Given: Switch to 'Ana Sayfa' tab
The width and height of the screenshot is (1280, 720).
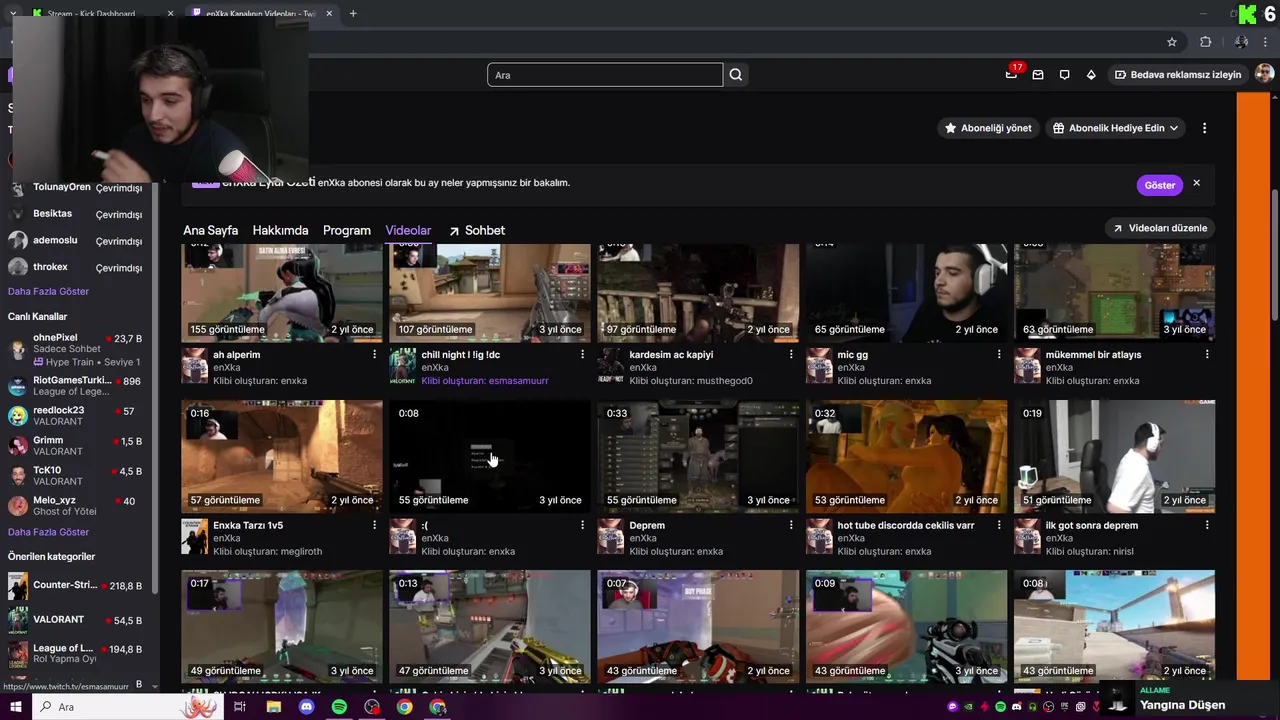Looking at the screenshot, I should (210, 230).
